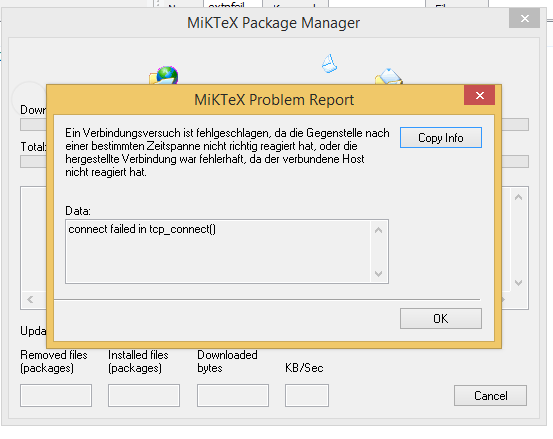Click the 'KB/Sec' label
The height and width of the screenshot is (439, 553).
tap(304, 368)
